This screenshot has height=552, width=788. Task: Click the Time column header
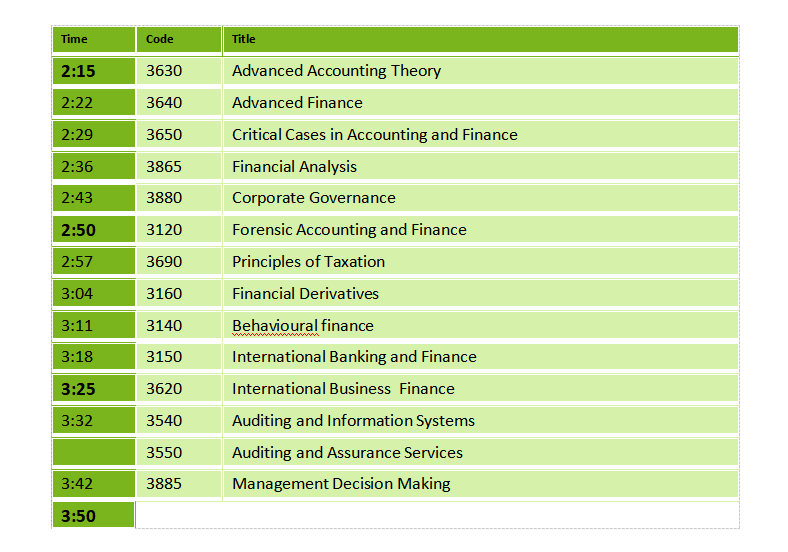[75, 39]
